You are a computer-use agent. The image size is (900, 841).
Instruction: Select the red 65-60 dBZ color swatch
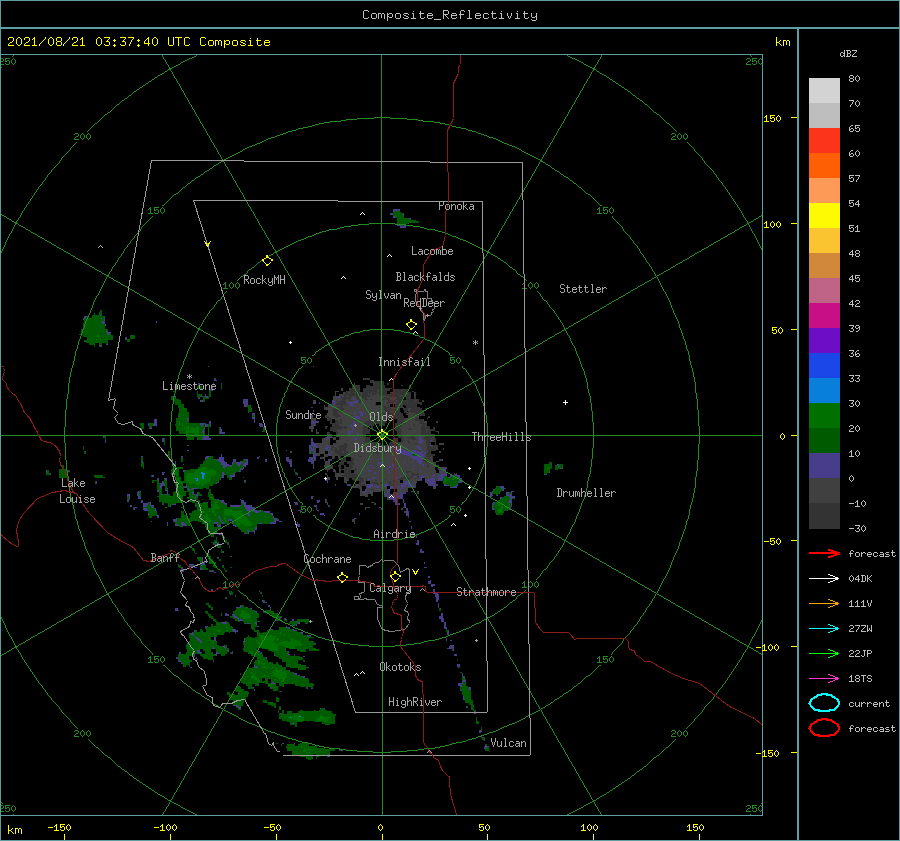pos(824,141)
